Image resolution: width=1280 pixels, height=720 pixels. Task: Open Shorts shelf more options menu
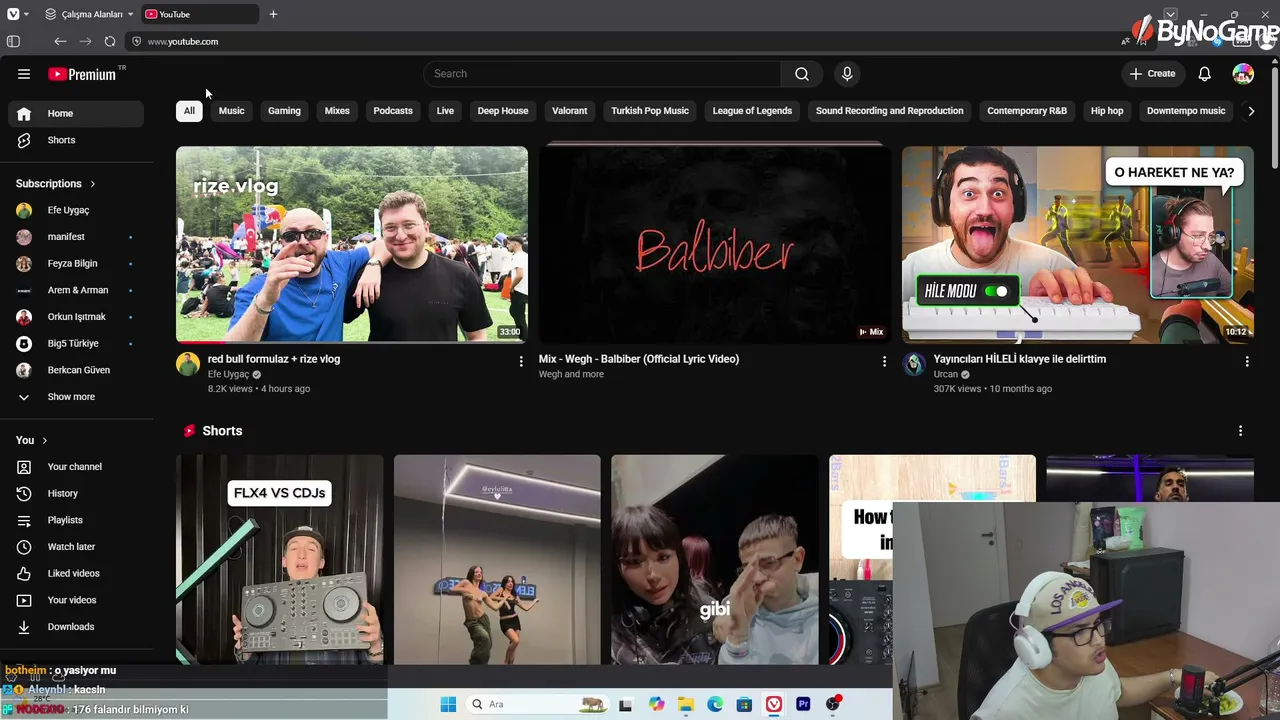1241,431
